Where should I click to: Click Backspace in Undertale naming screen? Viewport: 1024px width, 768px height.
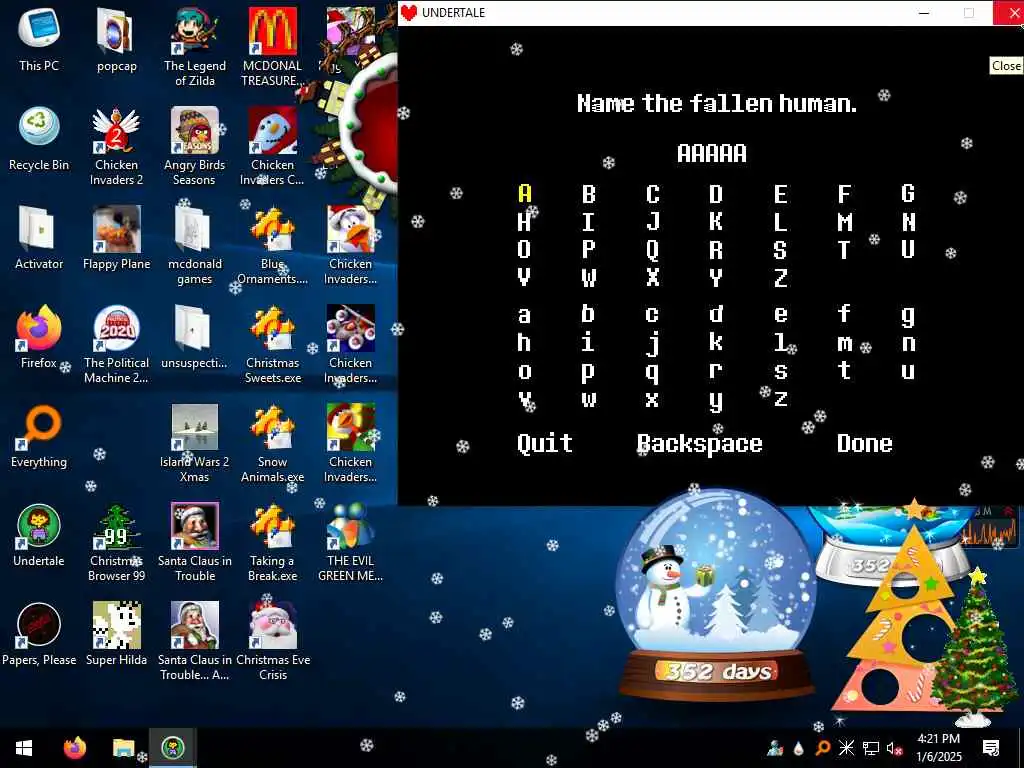click(699, 443)
